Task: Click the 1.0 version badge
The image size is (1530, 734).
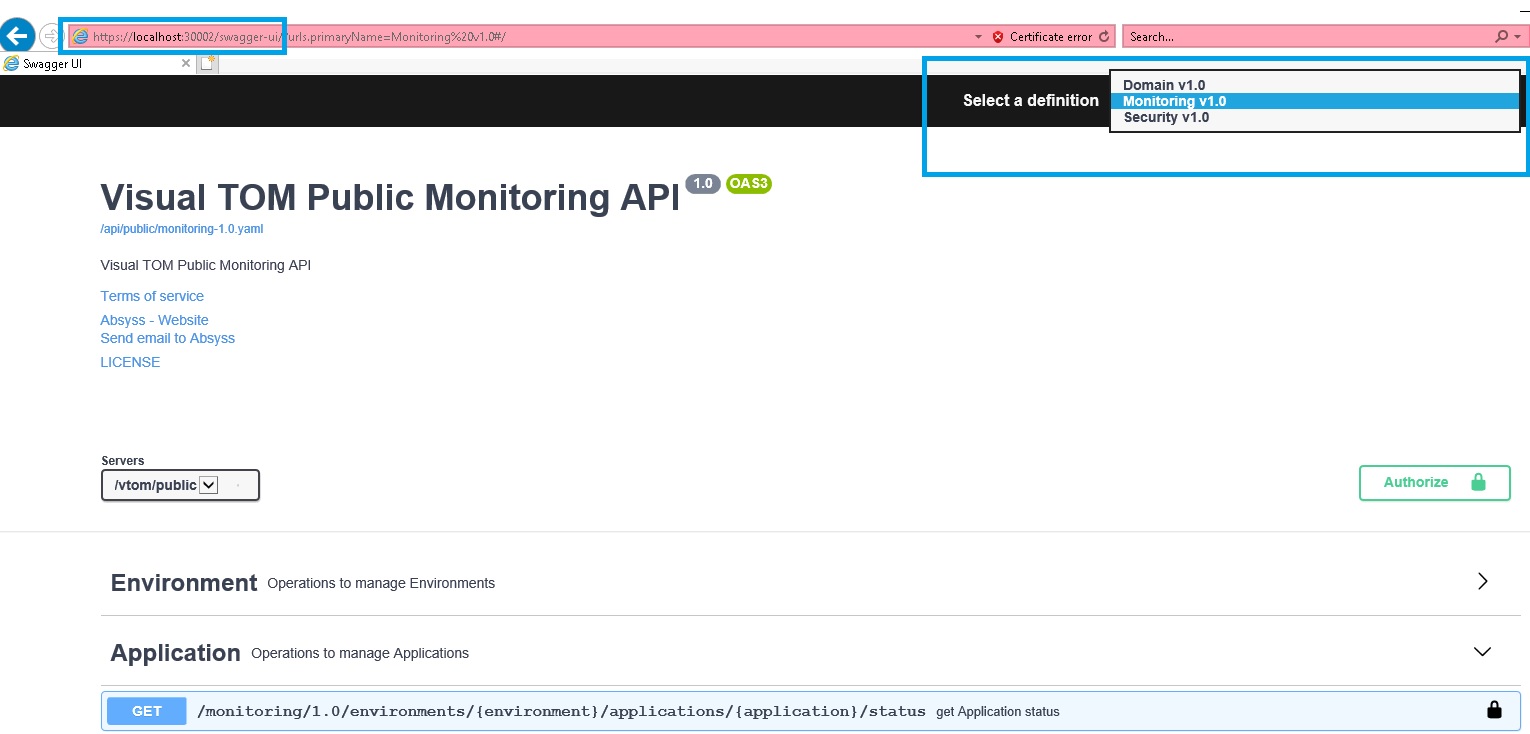Action: (x=703, y=184)
